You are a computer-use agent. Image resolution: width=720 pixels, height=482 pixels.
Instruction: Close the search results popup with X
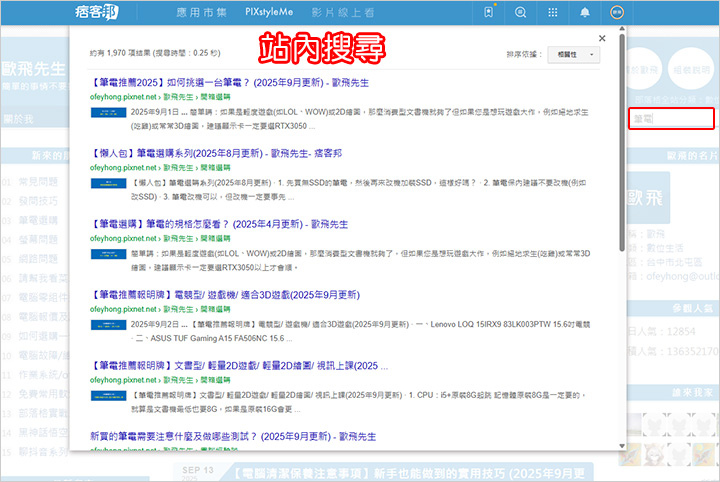click(x=602, y=38)
